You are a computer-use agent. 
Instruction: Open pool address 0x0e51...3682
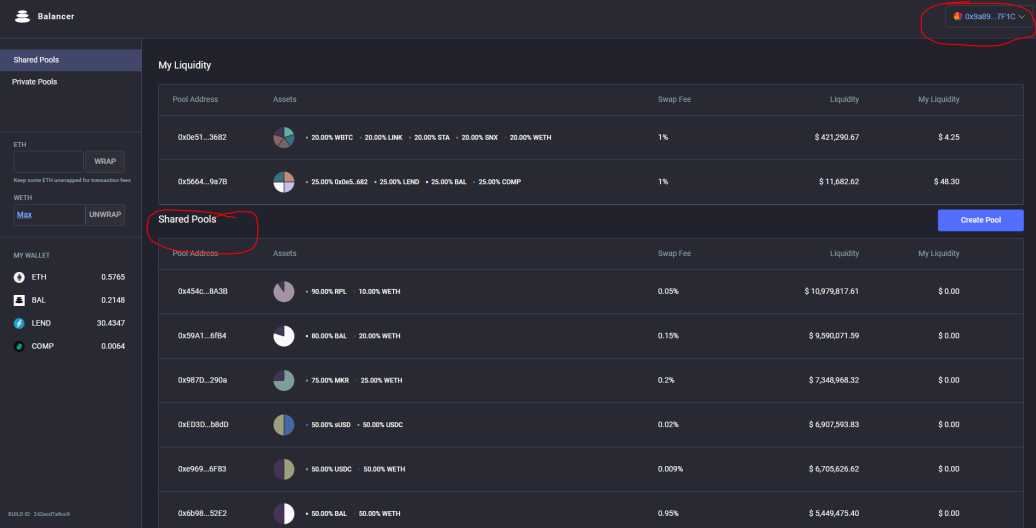(202, 137)
